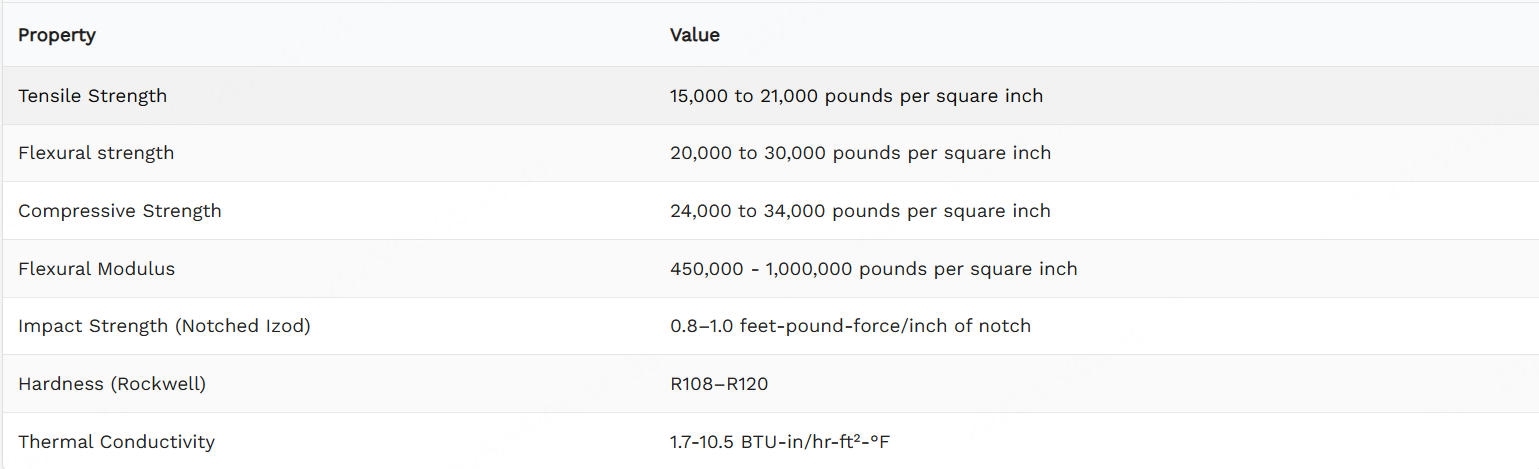
Task: Select the Impact Strength (Notched Izod) cell
Action: click(165, 326)
